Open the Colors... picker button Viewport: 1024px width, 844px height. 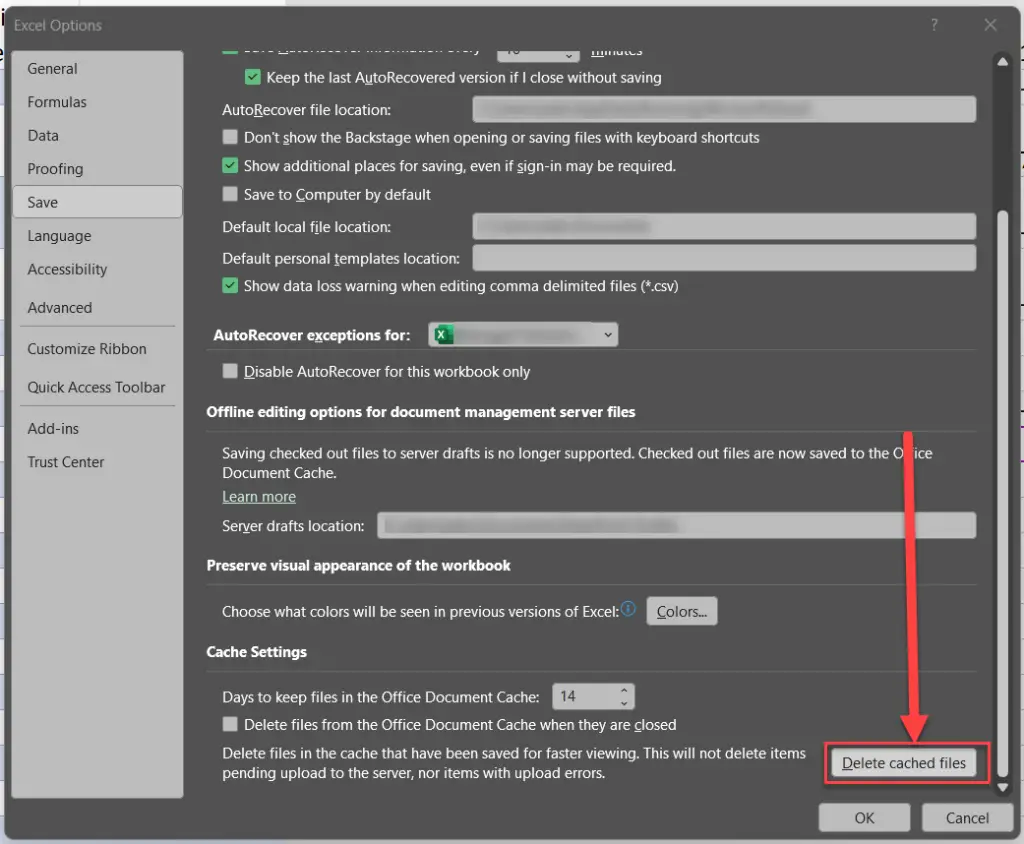point(682,611)
